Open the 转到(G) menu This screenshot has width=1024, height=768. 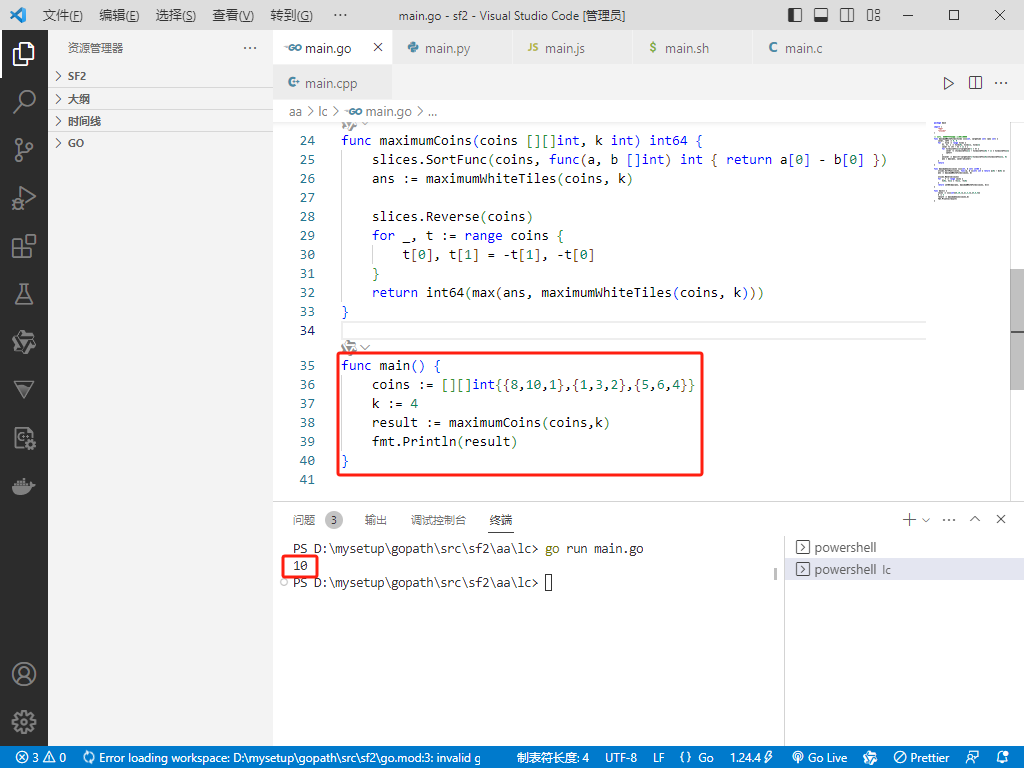[291, 15]
